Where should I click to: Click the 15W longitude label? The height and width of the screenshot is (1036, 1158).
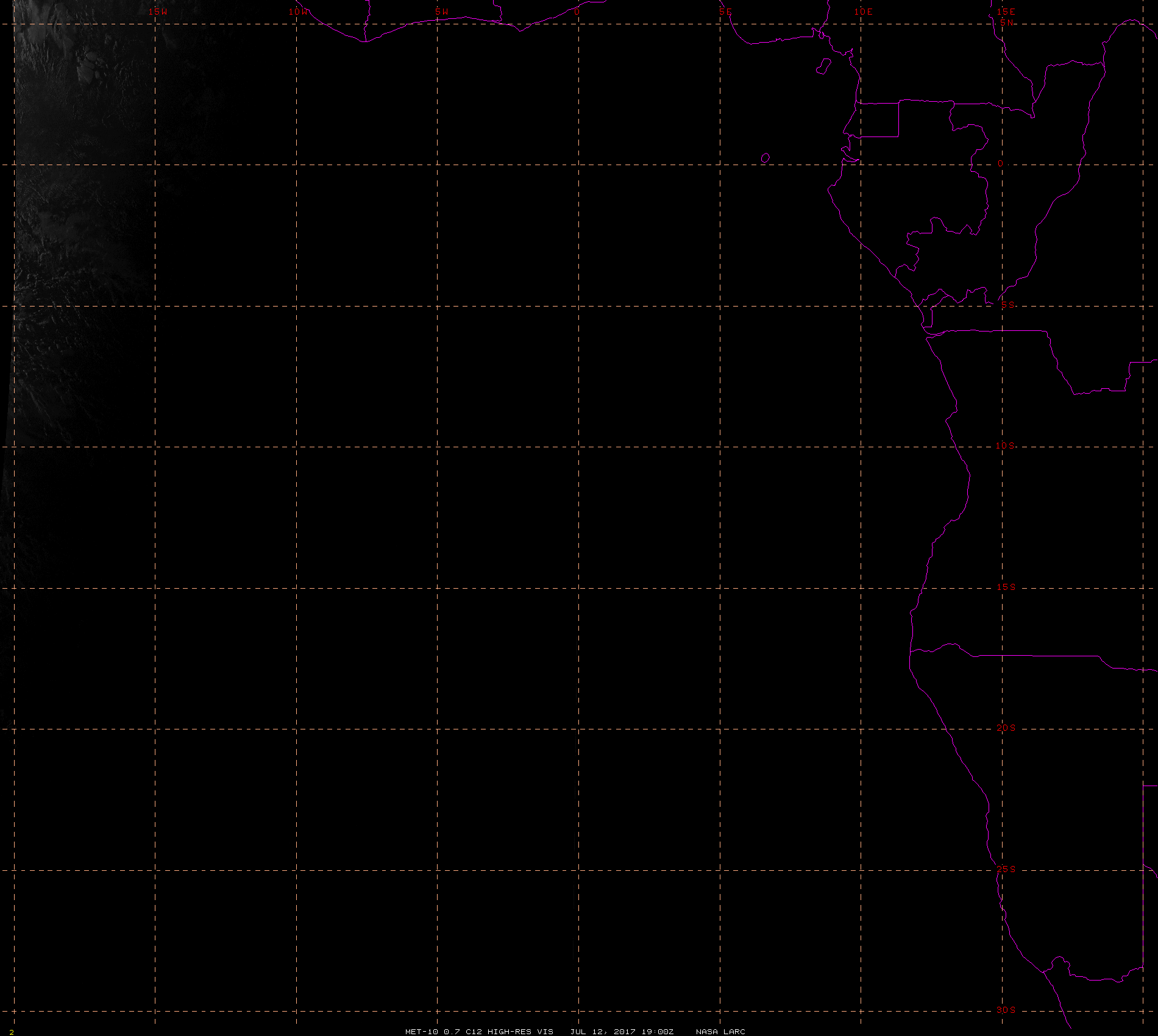(158, 12)
